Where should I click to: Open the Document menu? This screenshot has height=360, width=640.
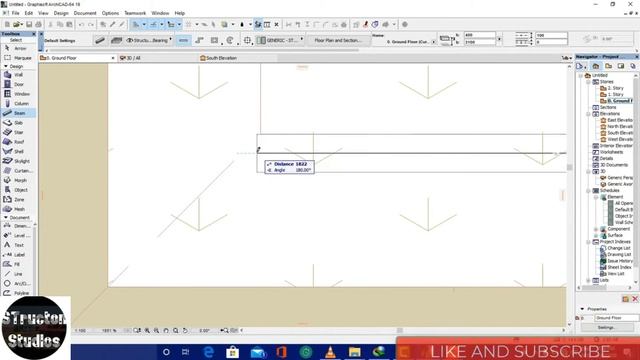point(85,13)
